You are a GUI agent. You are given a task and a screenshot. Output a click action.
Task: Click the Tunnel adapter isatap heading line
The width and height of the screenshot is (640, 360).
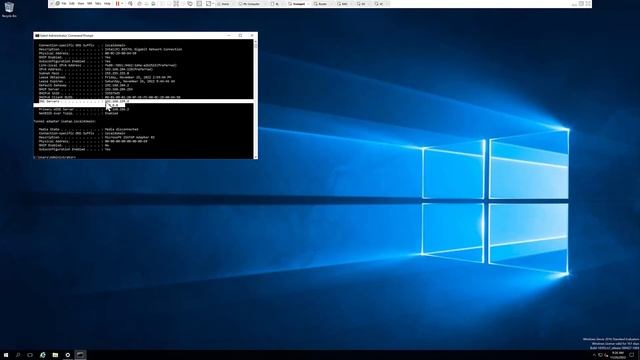[65, 121]
